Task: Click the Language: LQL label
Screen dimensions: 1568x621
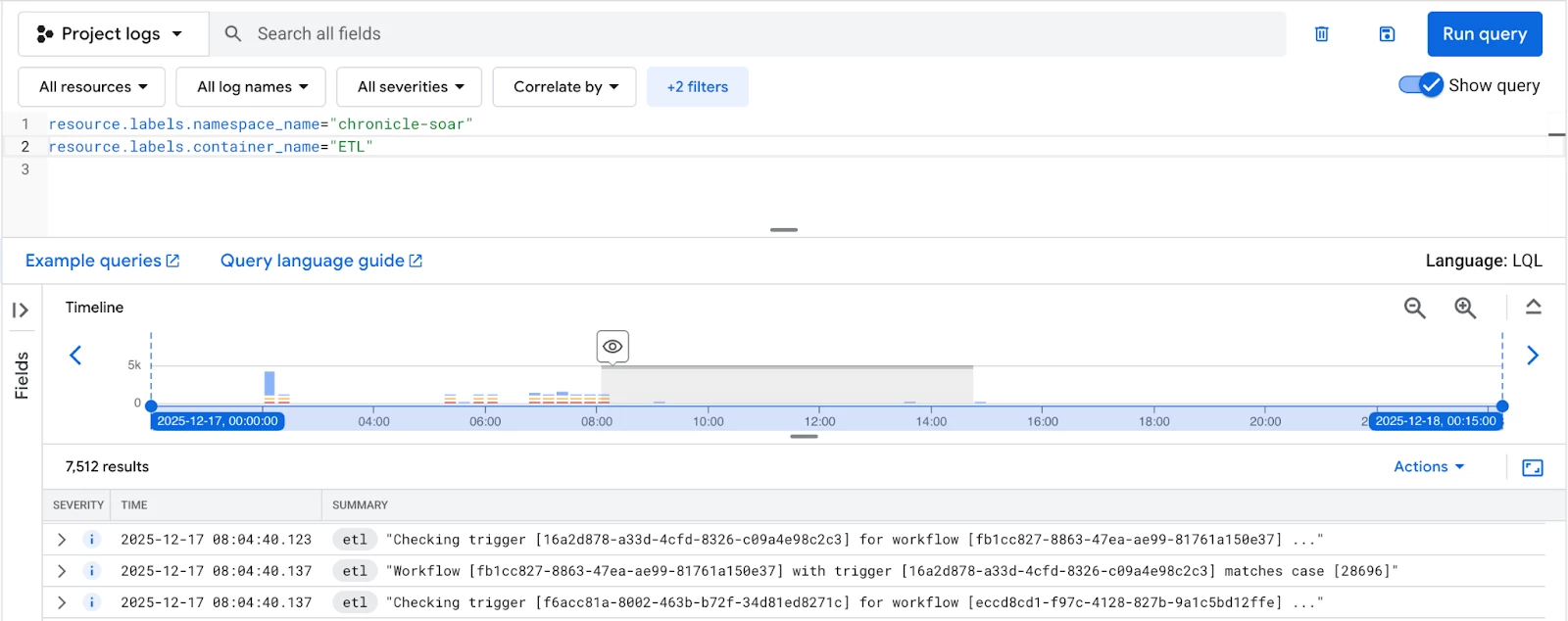Action: coord(1484,261)
